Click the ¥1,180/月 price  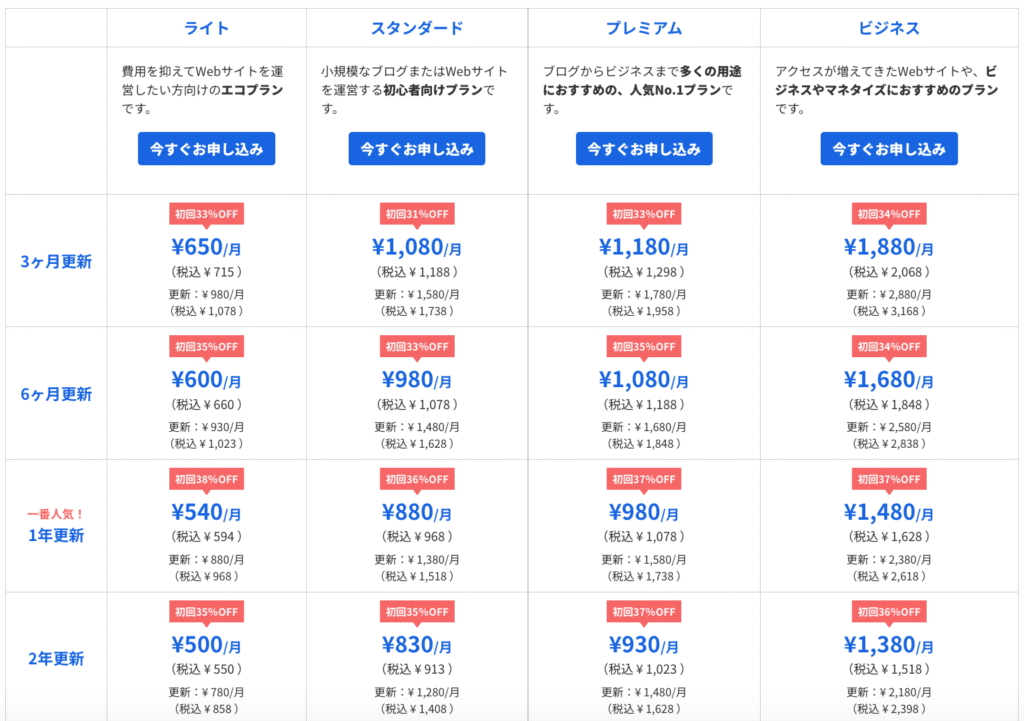point(644,248)
